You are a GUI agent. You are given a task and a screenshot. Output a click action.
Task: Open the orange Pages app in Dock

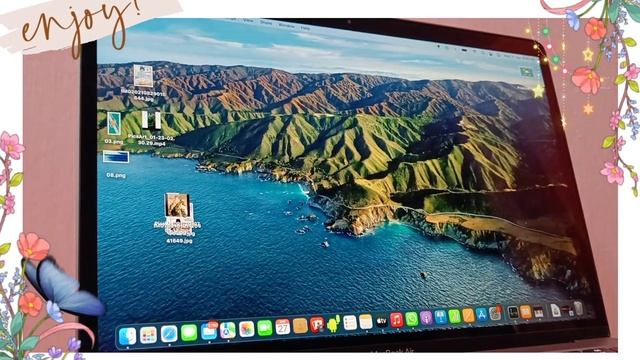point(468,316)
